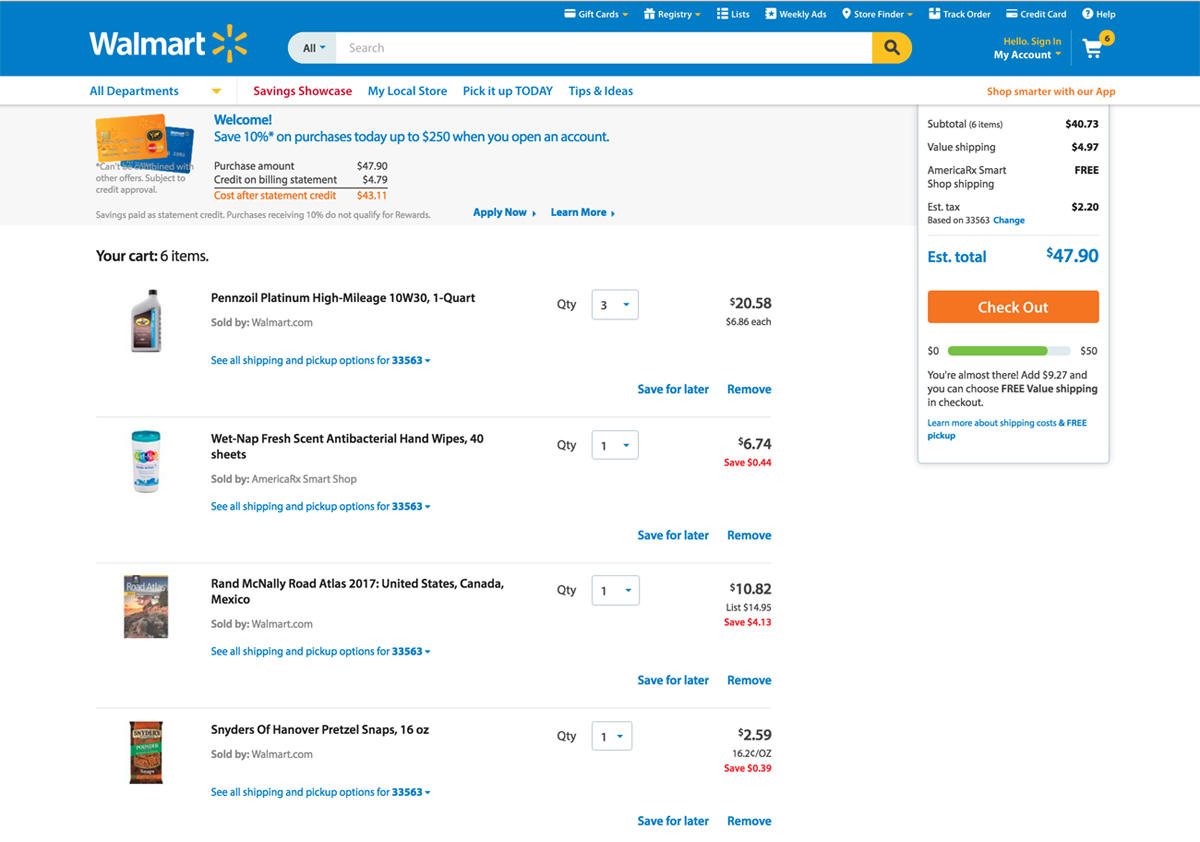Click the Subtotal $40.73 value
Viewport: 1200px width, 842px height.
pyautogui.click(x=1082, y=124)
